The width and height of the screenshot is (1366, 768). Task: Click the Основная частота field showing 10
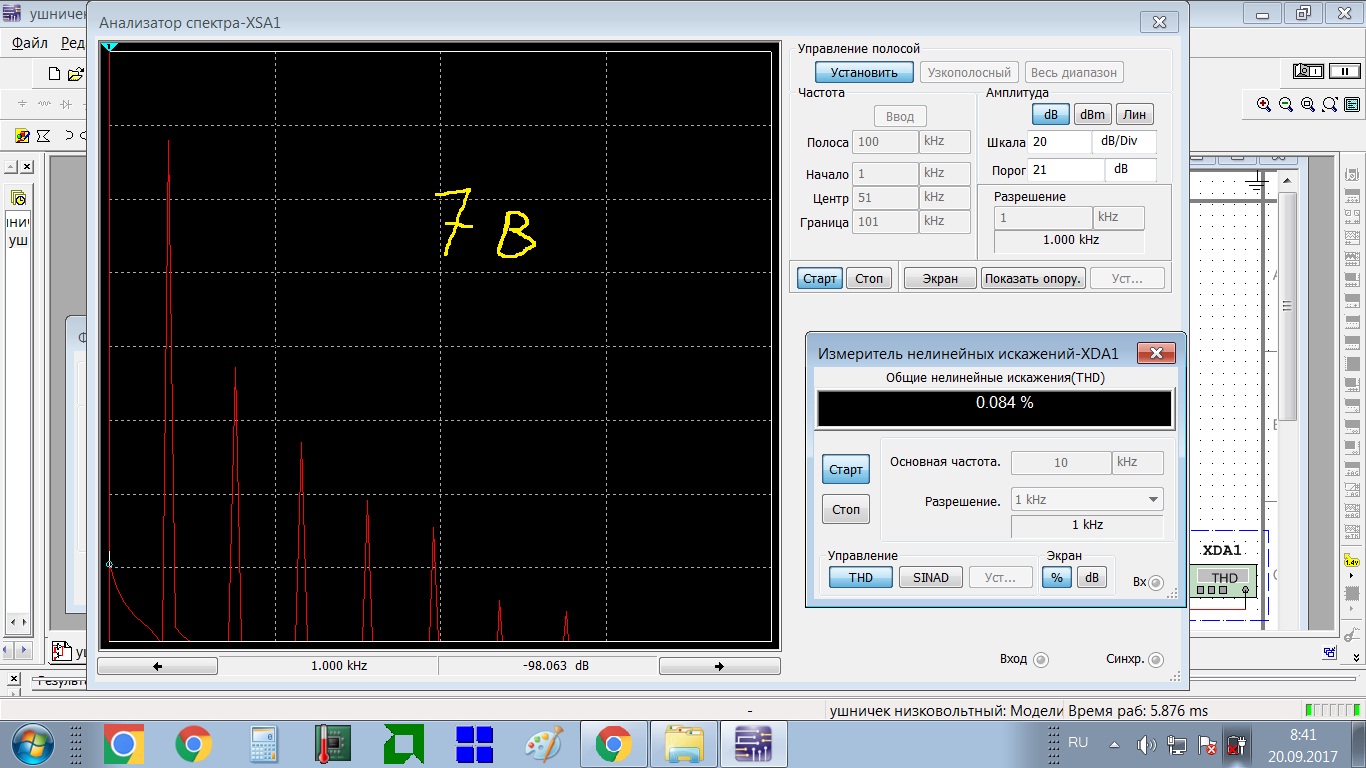pyautogui.click(x=1061, y=463)
